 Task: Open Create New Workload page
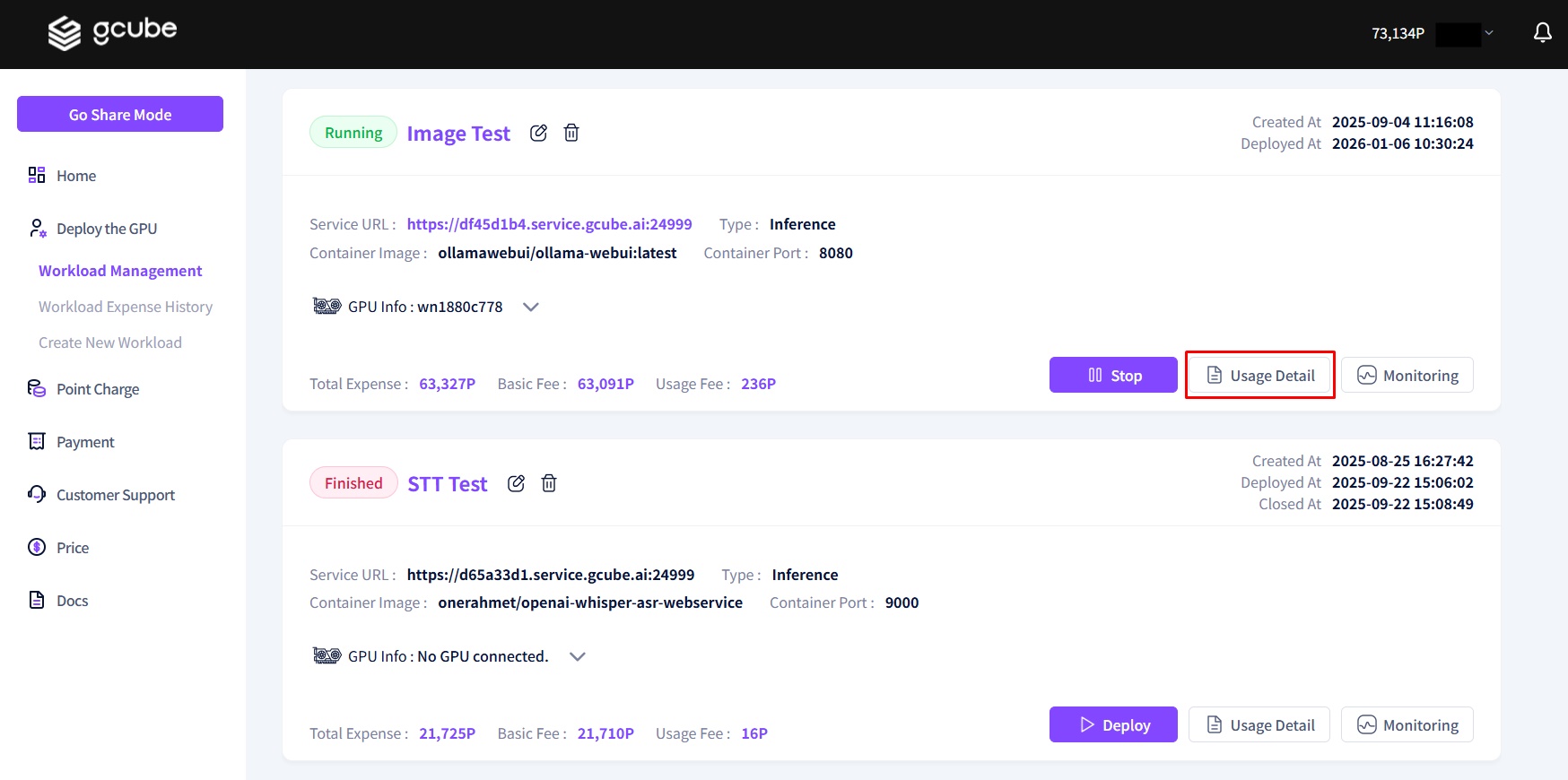click(110, 342)
